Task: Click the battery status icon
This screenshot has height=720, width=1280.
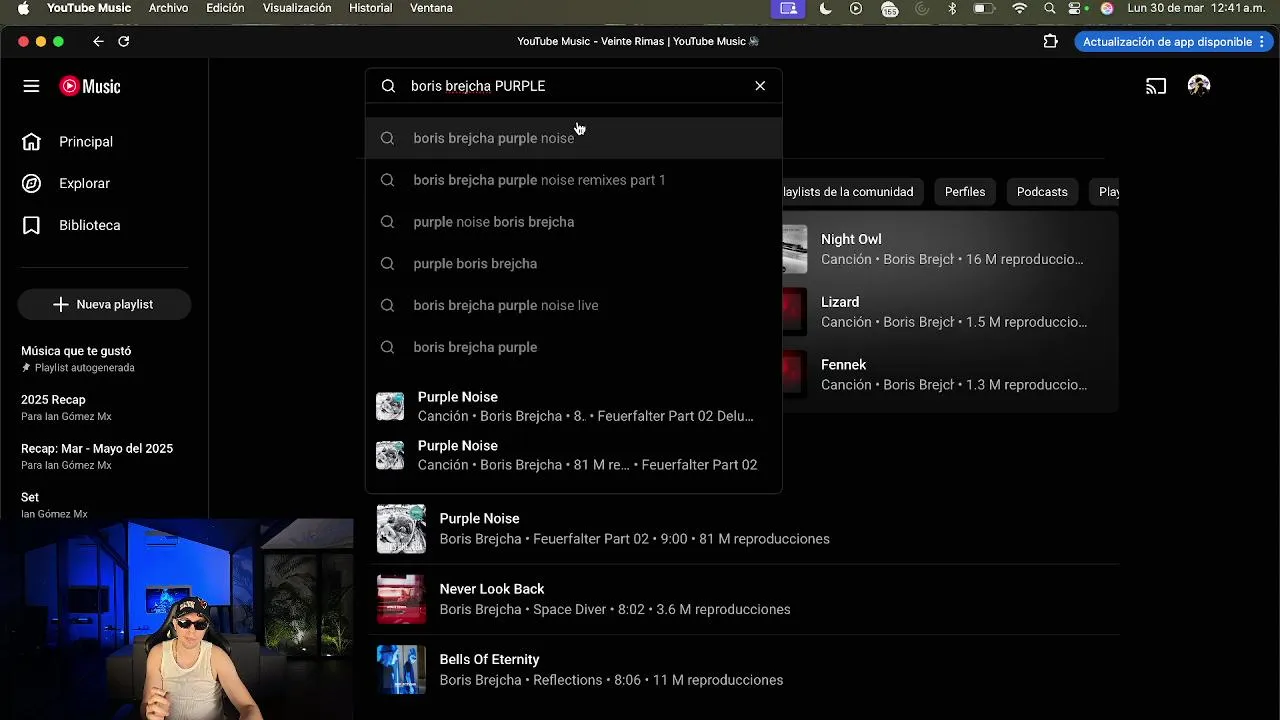Action: pyautogui.click(x=984, y=8)
